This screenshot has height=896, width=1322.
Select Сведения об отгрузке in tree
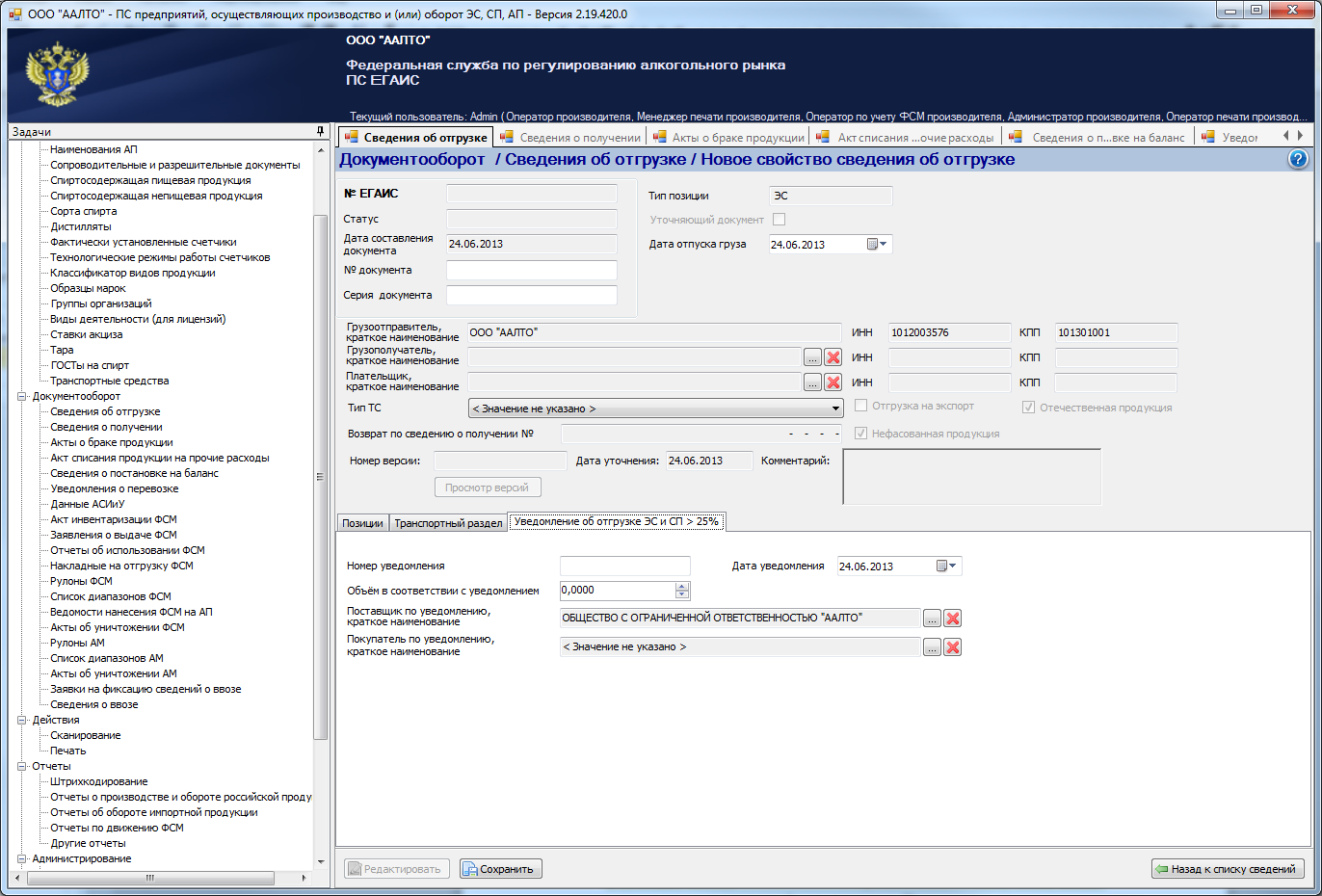[x=105, y=411]
